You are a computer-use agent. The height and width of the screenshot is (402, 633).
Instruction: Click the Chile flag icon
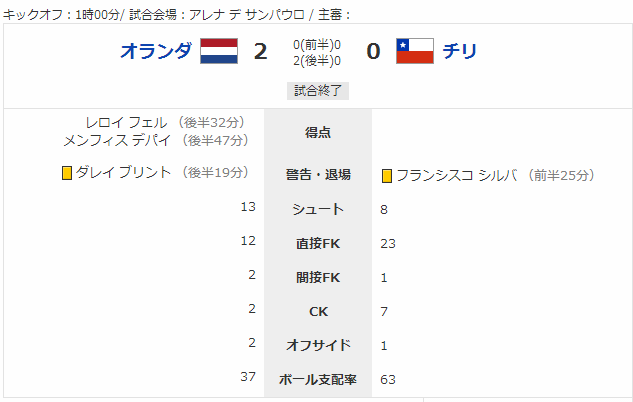[415, 51]
